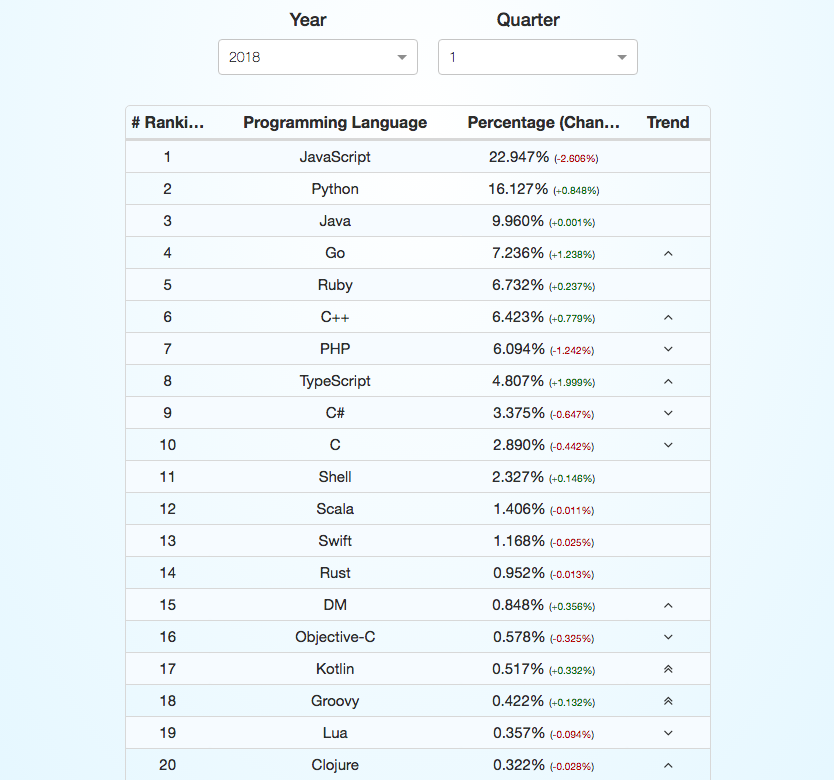Screen dimensions: 834x780
Task: Sort by the Trend column header
Action: click(x=668, y=123)
